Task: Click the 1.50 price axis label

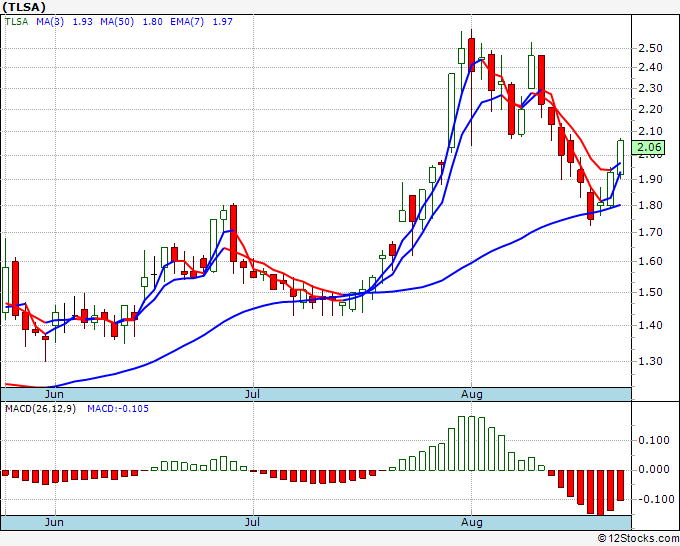Action: (x=651, y=292)
